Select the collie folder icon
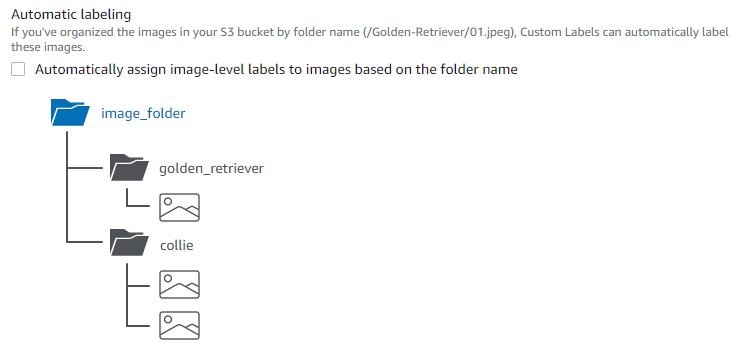 (x=129, y=242)
